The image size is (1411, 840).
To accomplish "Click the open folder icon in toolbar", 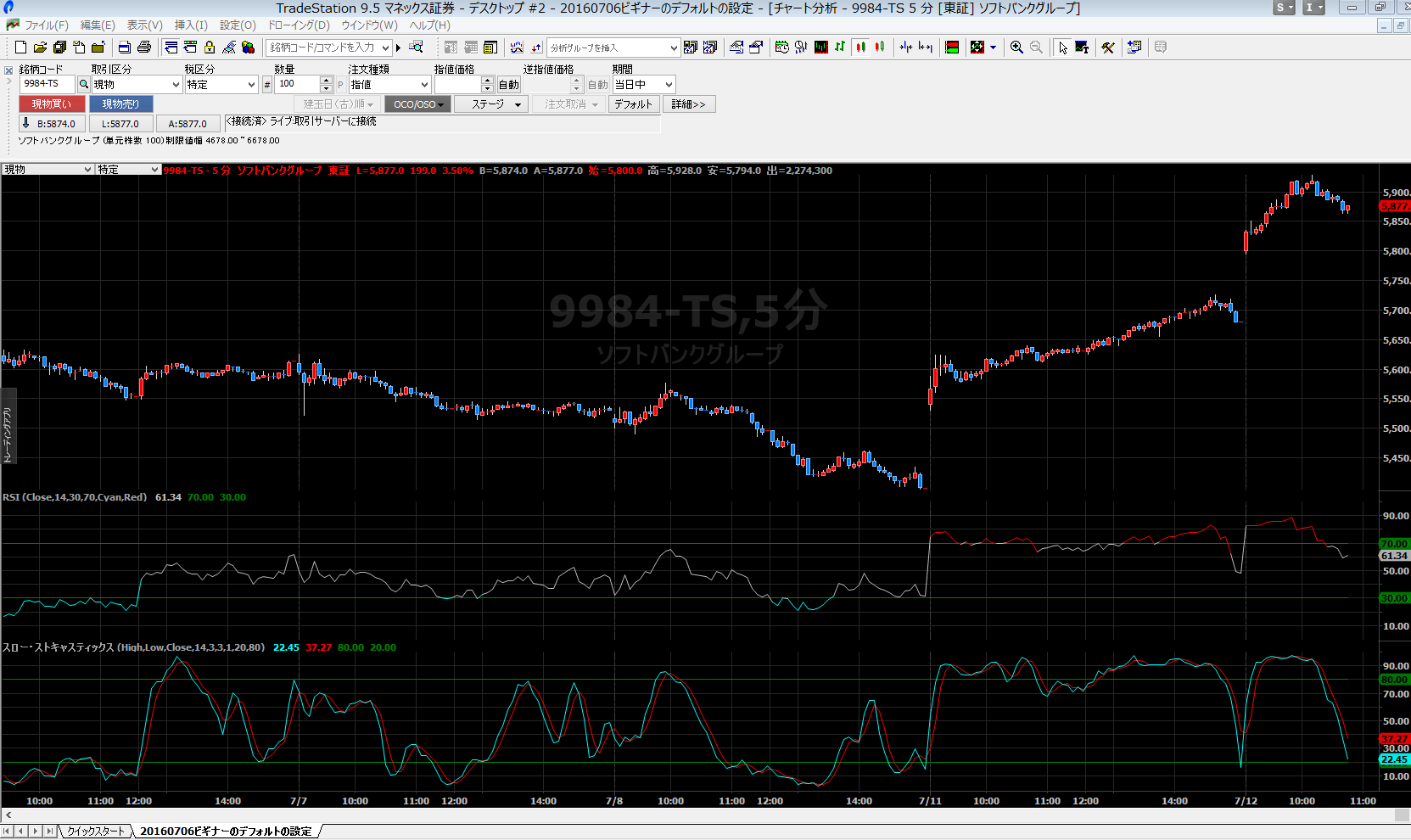I will pos(40,48).
